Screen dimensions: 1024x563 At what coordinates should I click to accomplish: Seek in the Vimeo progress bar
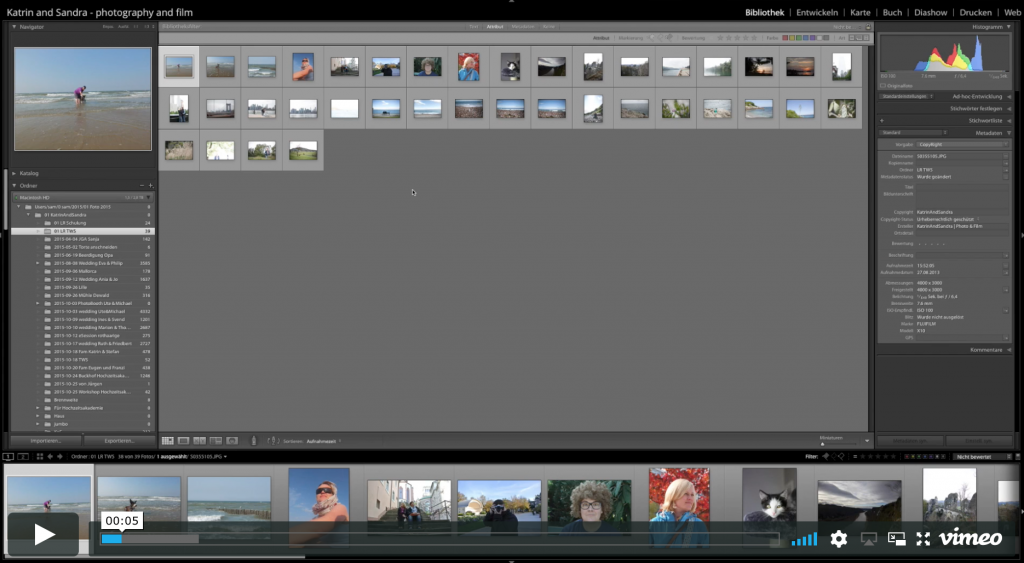[440, 539]
